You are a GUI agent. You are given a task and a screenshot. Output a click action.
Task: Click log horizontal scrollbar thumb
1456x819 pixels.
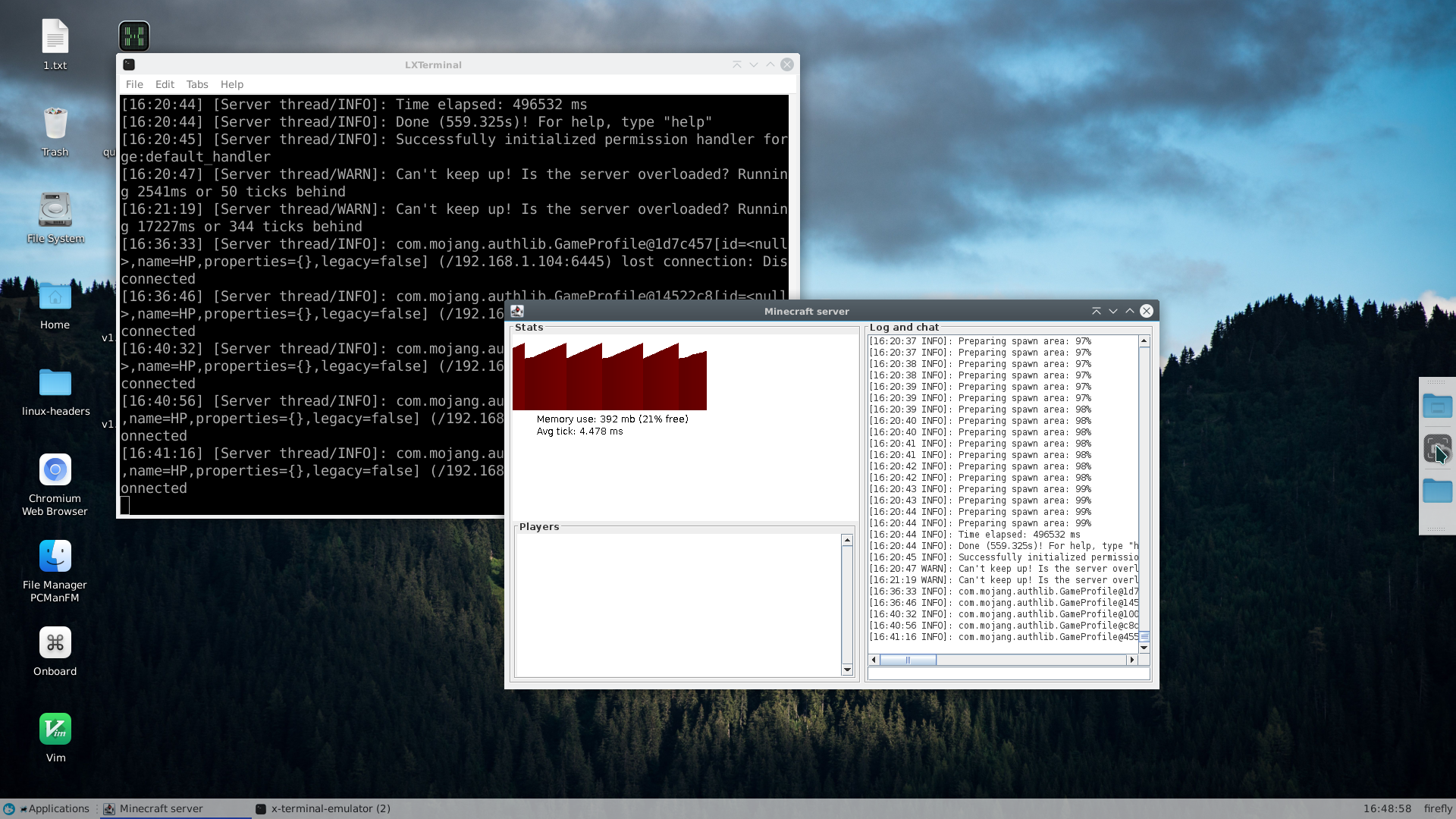[x=908, y=660]
